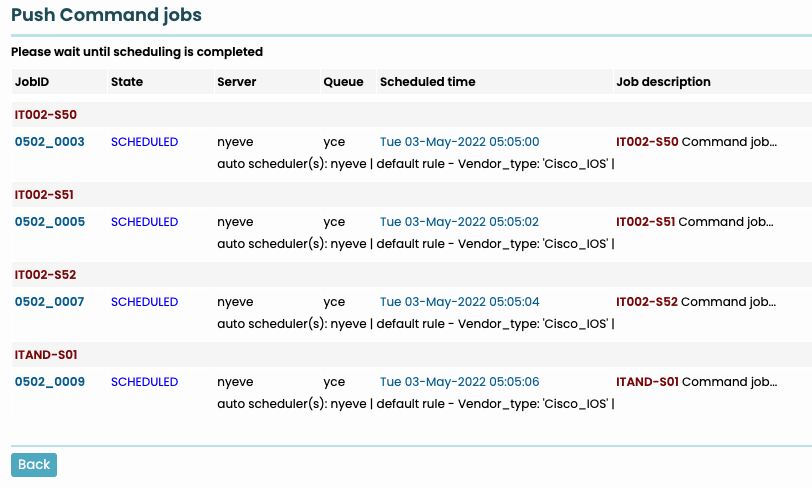The height and width of the screenshot is (488, 812).
Task: Click SCHEDULED state of job 0502_0009
Action: click(144, 382)
